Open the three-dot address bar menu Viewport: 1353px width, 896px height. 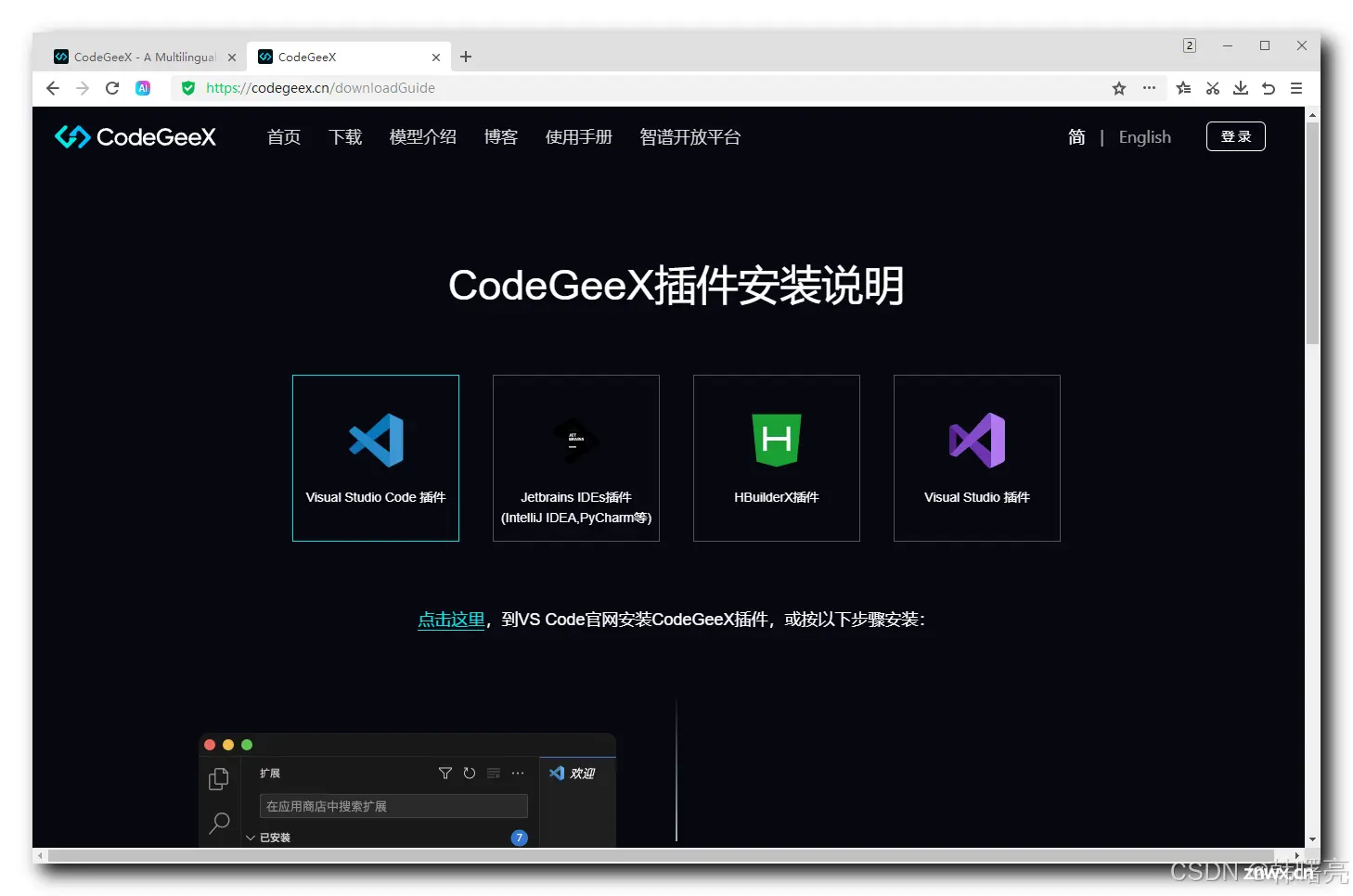1149,88
